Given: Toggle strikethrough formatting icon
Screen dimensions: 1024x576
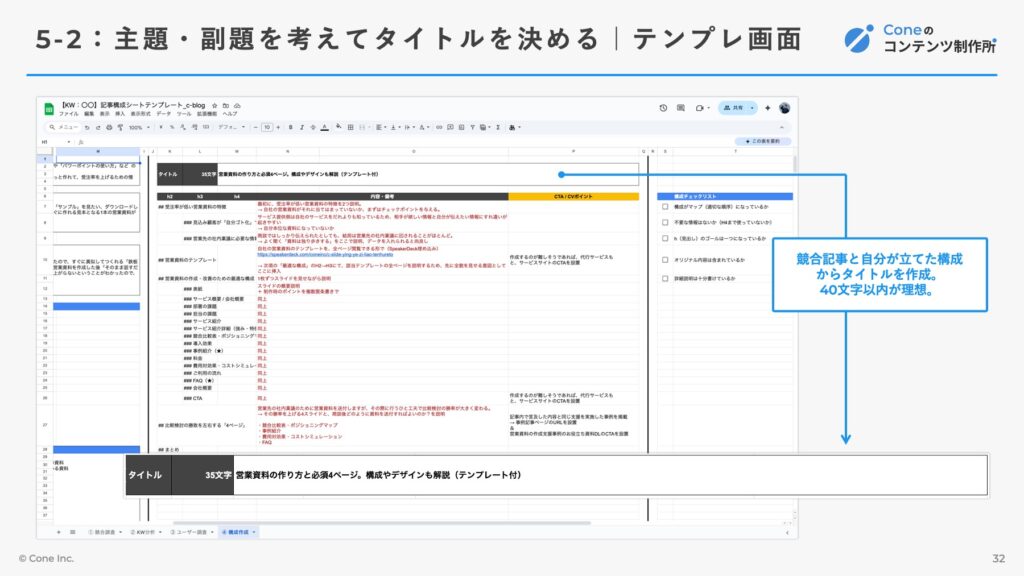Looking at the screenshot, I should coord(313,127).
